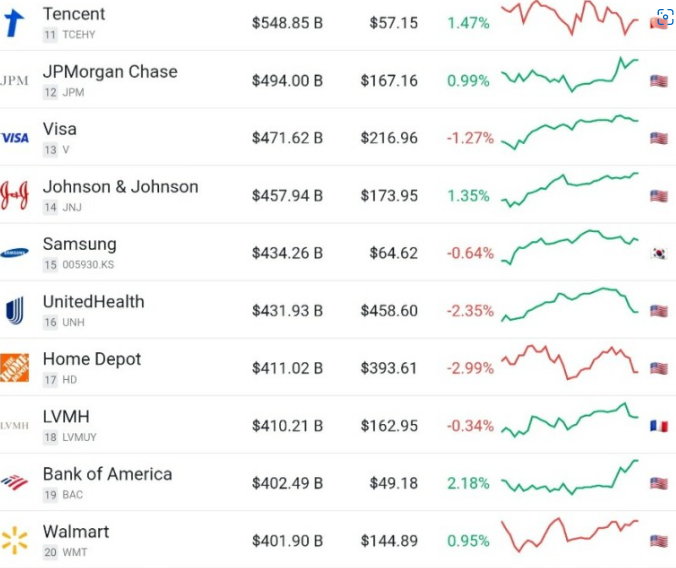This screenshot has width=676, height=568.
Task: Click the Home Depot 30-day price chart
Action: [x=570, y=362]
